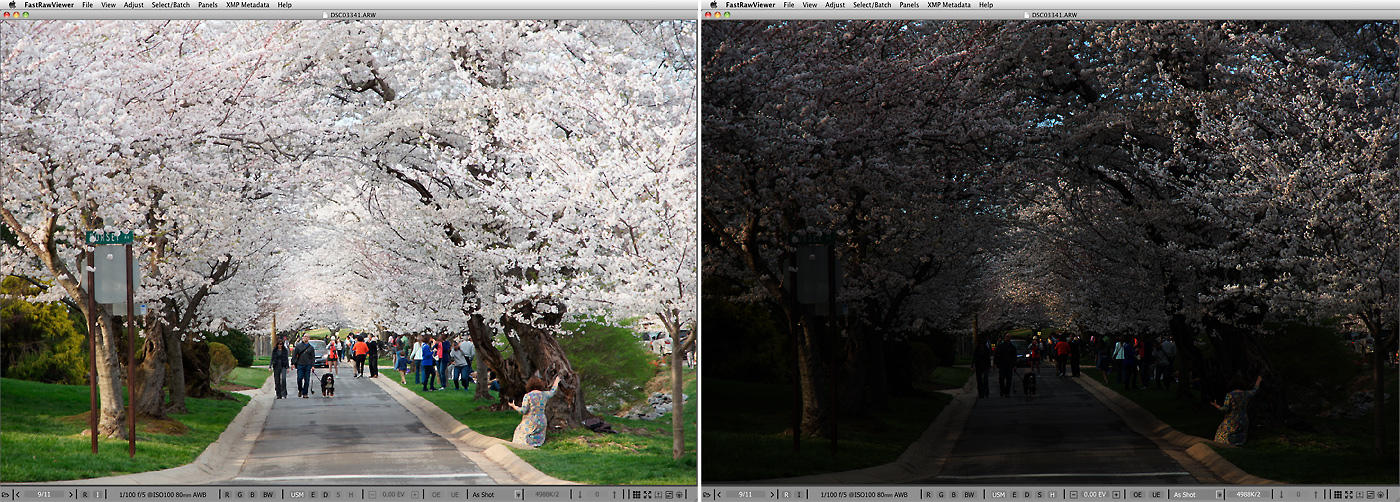The image size is (1400, 502).
Task: Toggle OE overexposure display in left viewer
Action: (436, 494)
